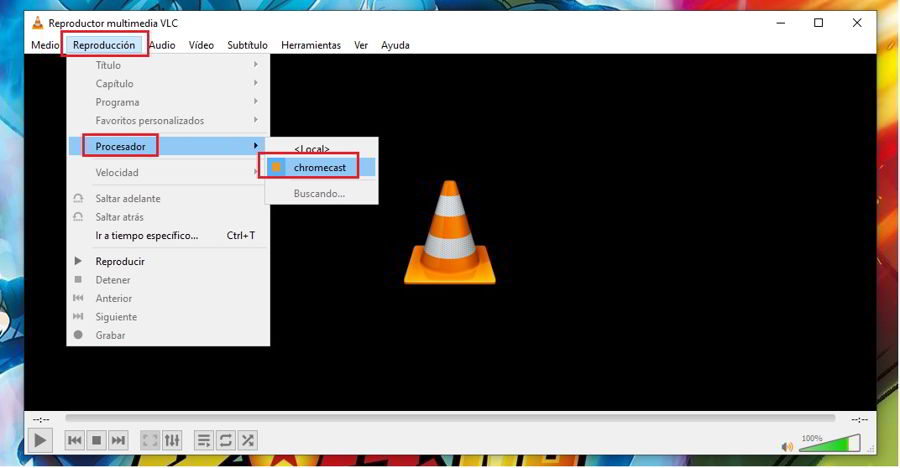
Task: Click Ir a tiempo específico... menu entry
Action: point(147,236)
